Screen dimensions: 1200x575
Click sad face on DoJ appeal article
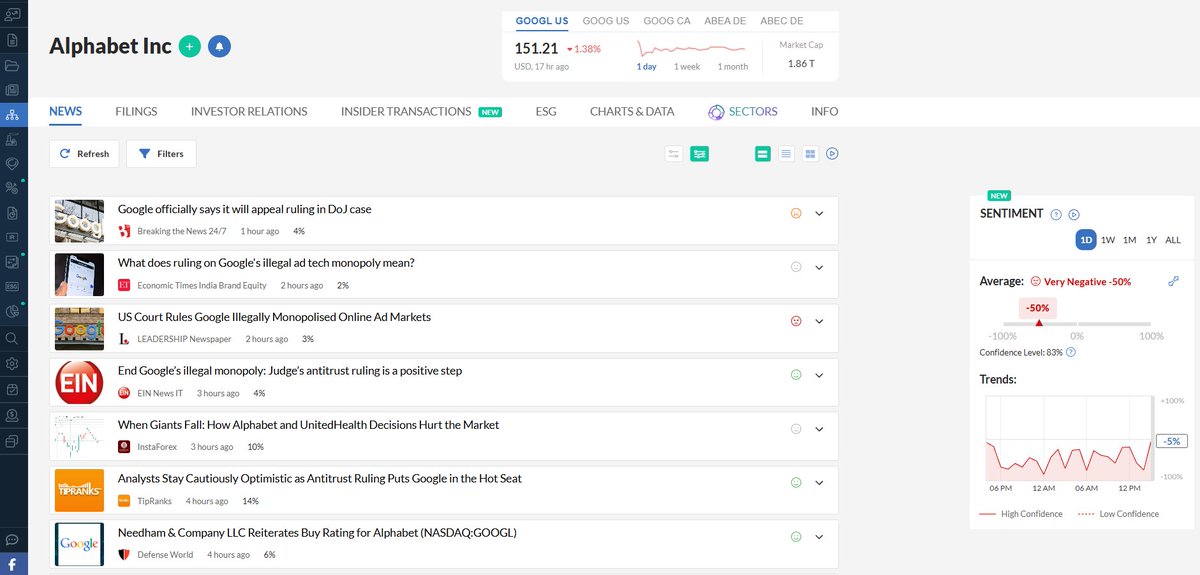click(797, 213)
